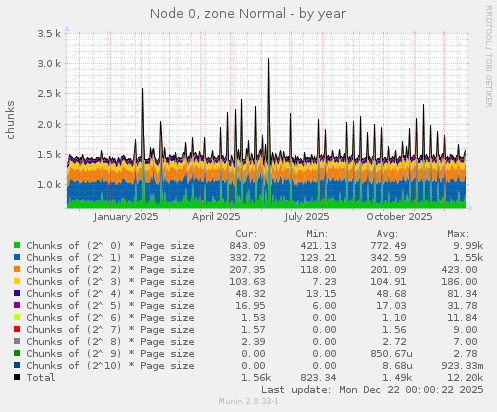Click the 'Chunks of (2^ 3) * Page size' label
The width and height of the screenshot is (497, 412).
[110, 282]
